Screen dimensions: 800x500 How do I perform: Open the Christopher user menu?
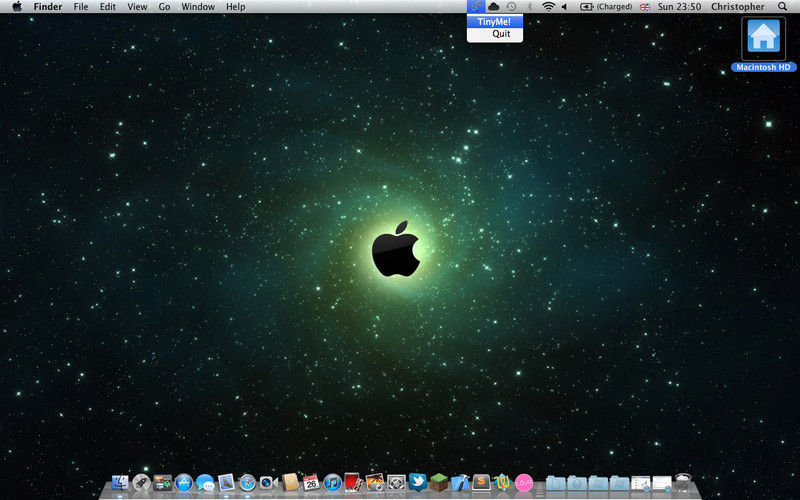(738, 7)
